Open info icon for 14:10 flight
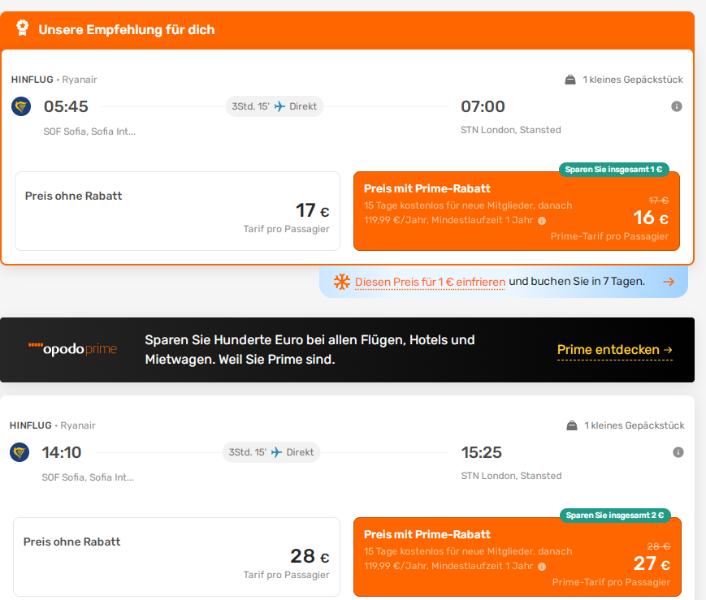706x600 pixels. [678, 452]
